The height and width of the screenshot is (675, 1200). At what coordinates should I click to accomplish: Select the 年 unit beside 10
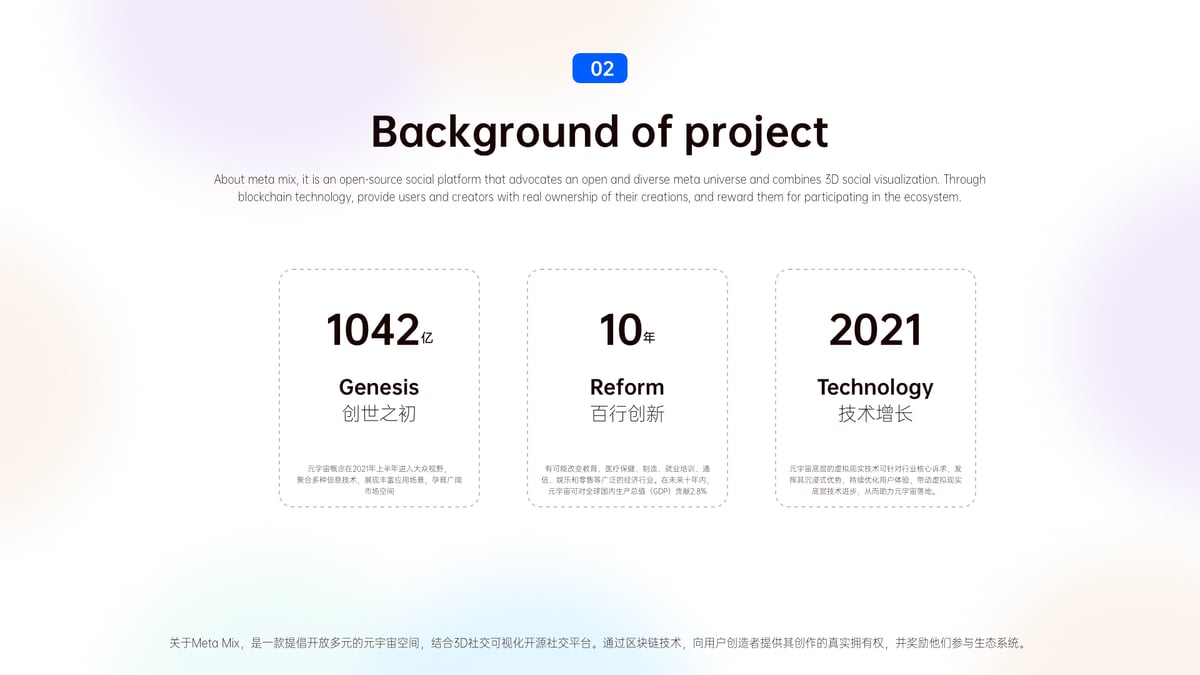tap(649, 338)
